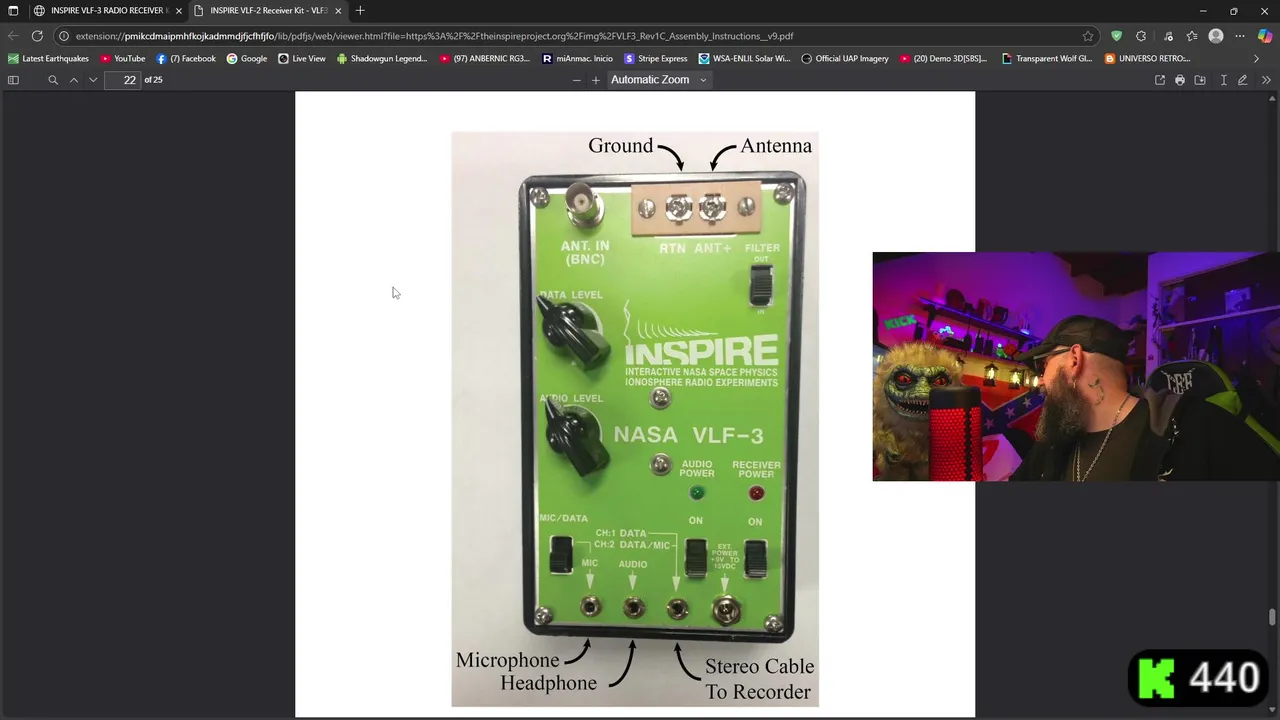The height and width of the screenshot is (720, 1280).
Task: Open the media control music icon
Action: (x=1168, y=36)
